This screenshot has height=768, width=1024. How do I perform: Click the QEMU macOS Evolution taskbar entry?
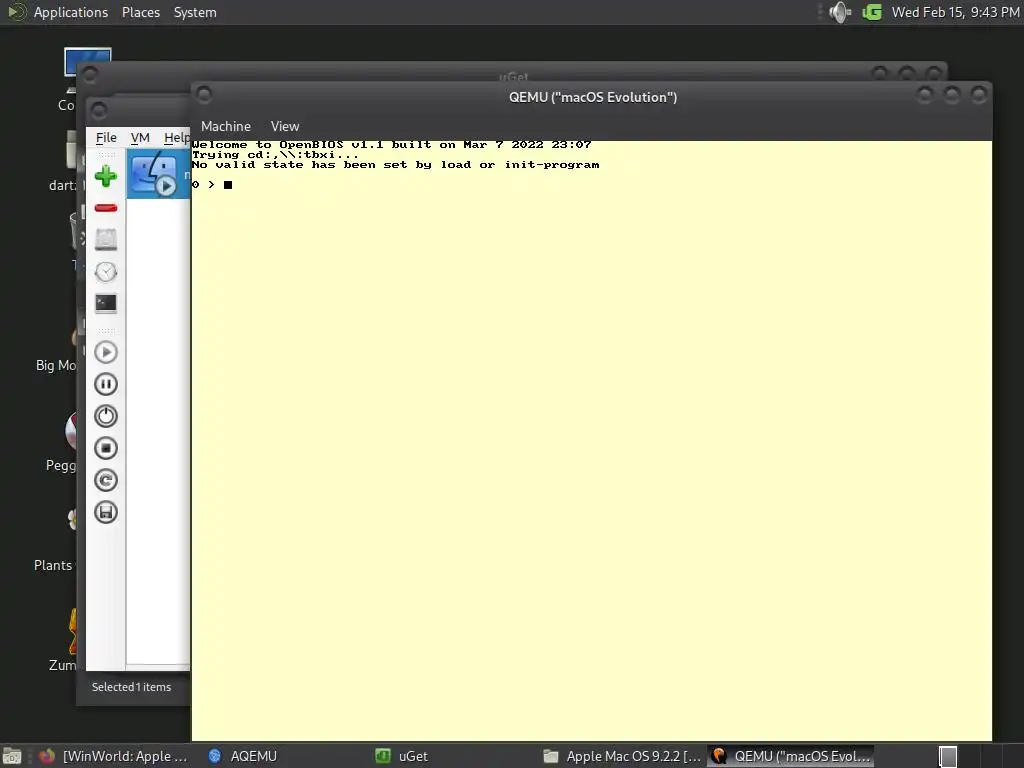pyautogui.click(x=791, y=756)
